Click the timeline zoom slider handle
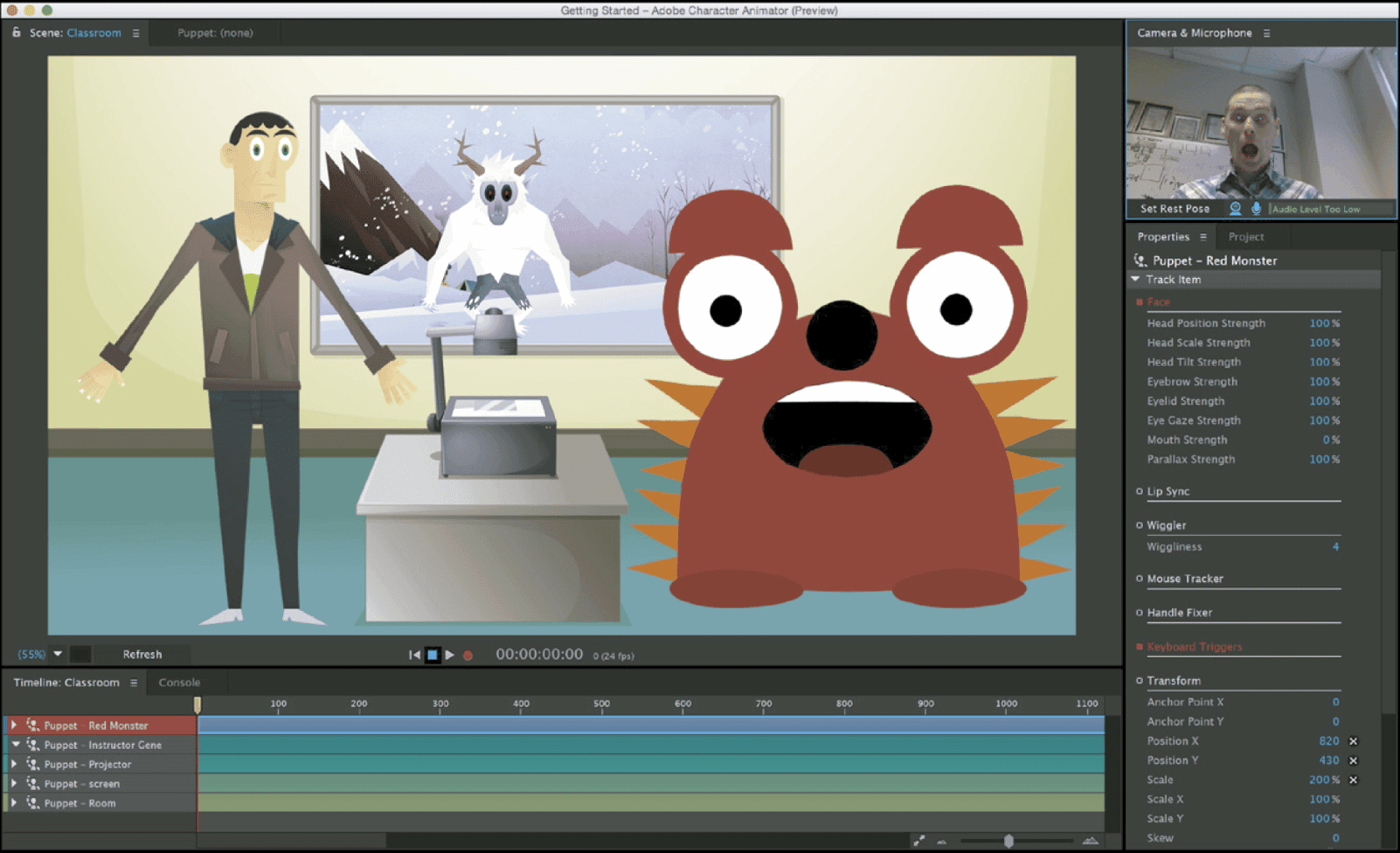 click(1008, 841)
